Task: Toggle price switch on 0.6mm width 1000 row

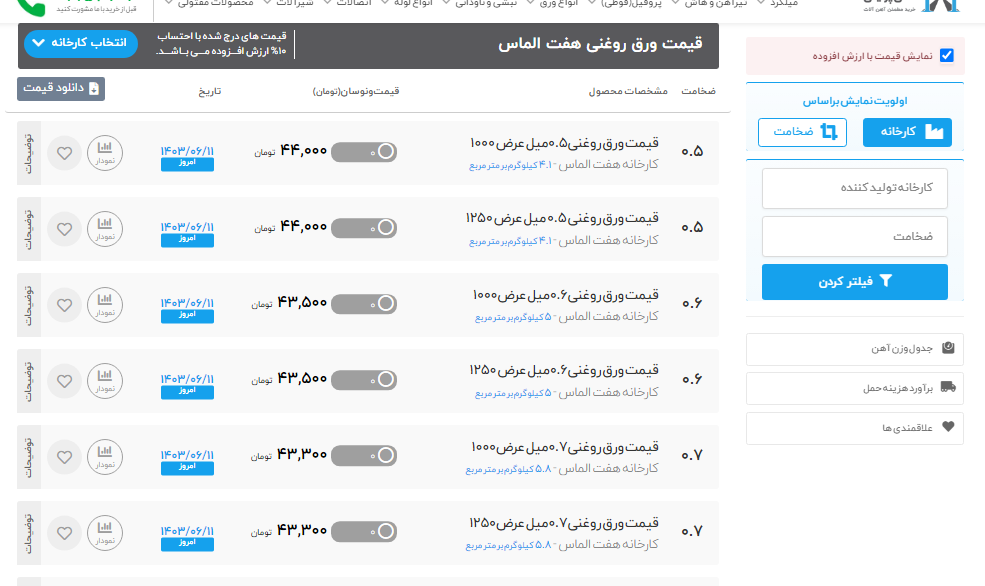Action: click(364, 304)
